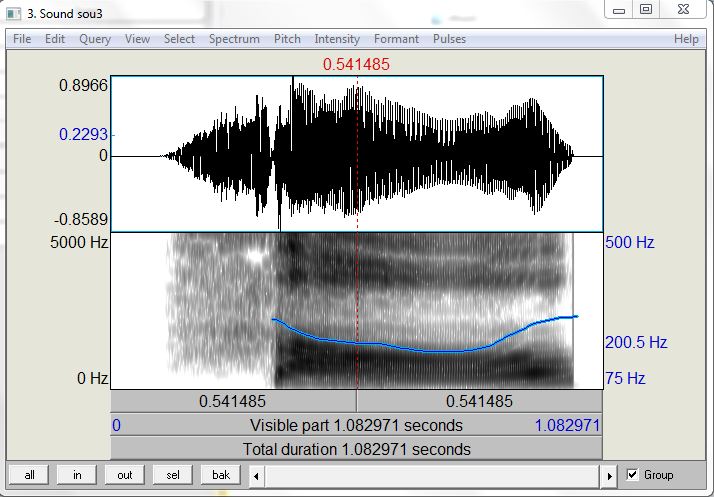
Task: Play the Total duration 1.082971 seconds bar
Action: (x=357, y=449)
